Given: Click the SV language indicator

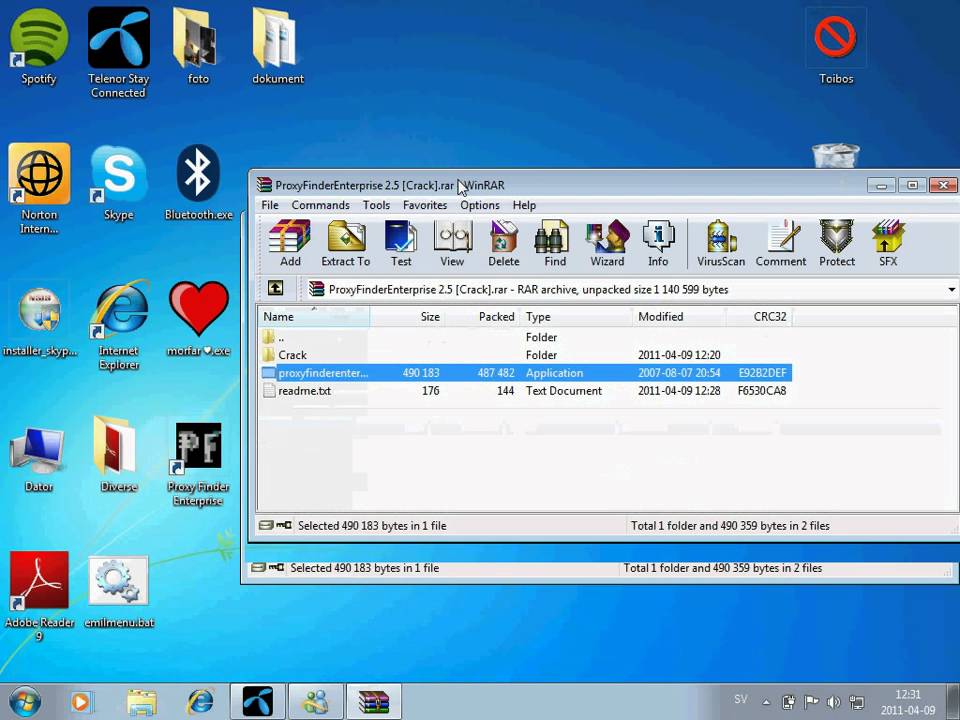Looking at the screenshot, I should [741, 699].
